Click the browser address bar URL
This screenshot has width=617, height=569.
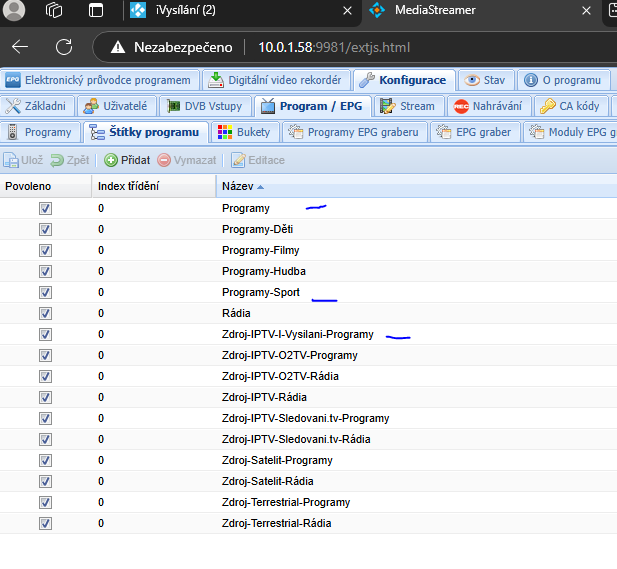tap(334, 47)
